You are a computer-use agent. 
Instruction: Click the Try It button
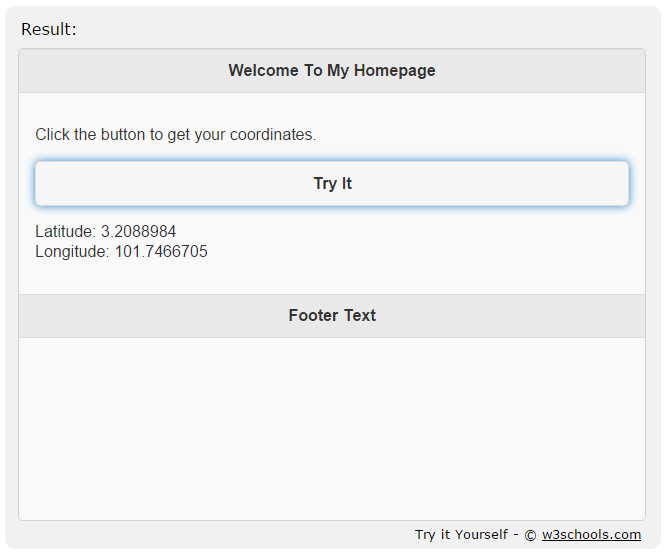coord(332,183)
